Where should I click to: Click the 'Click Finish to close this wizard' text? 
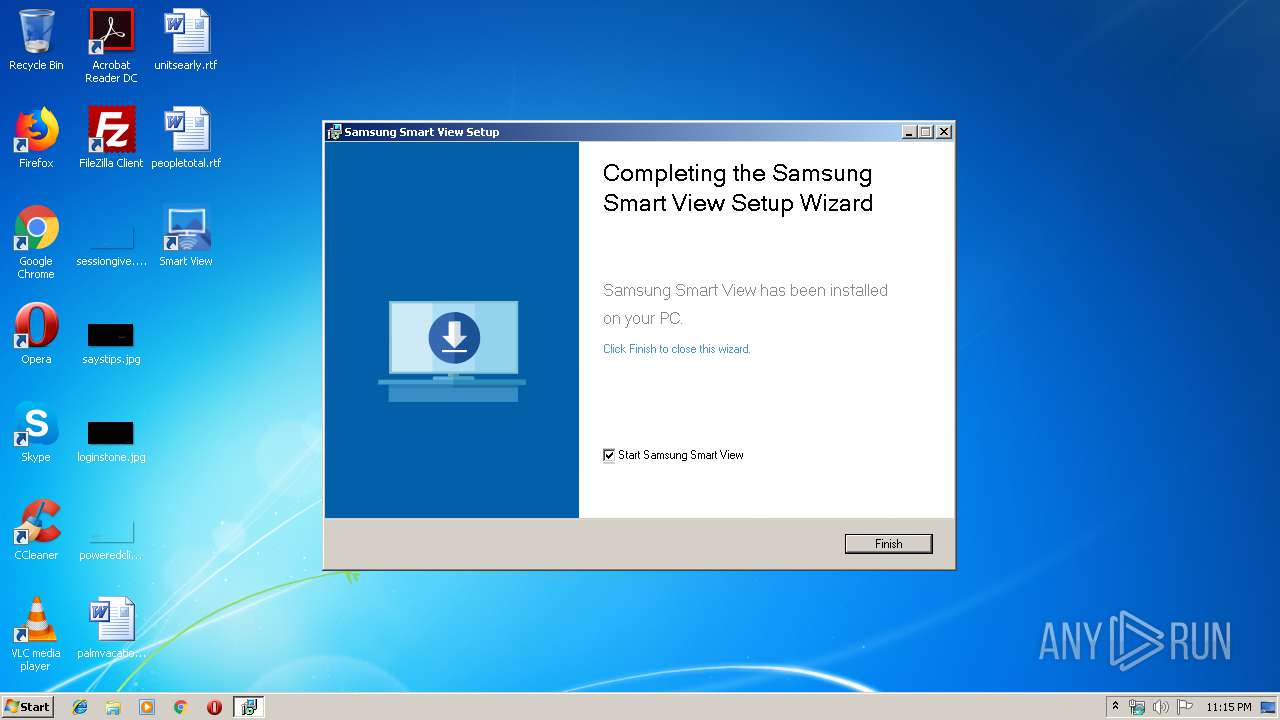[676, 349]
